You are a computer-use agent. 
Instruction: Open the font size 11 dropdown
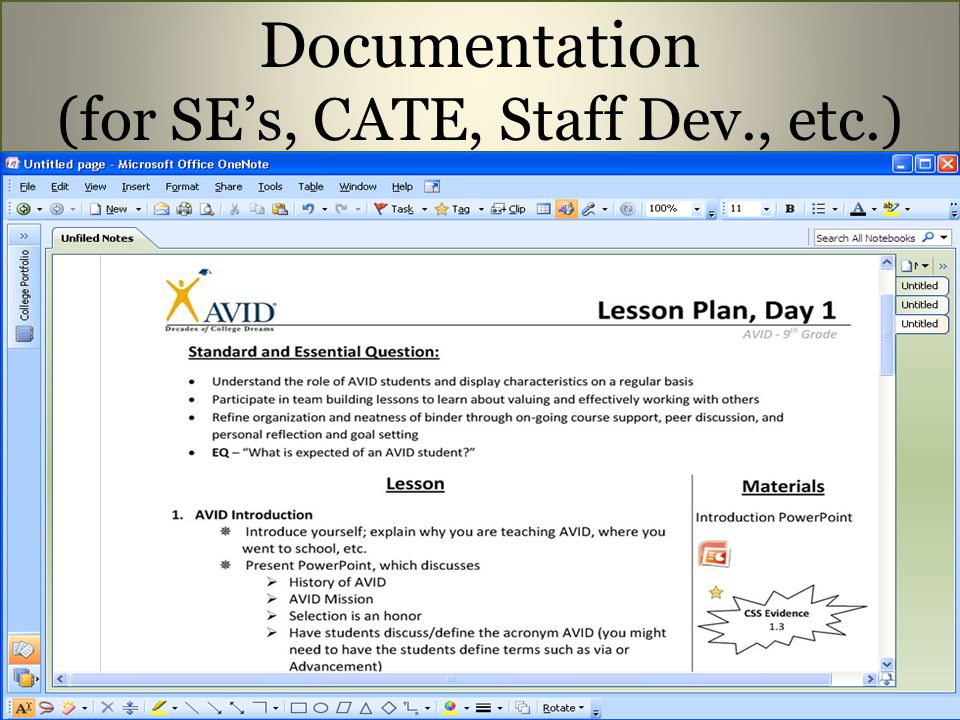coord(766,209)
